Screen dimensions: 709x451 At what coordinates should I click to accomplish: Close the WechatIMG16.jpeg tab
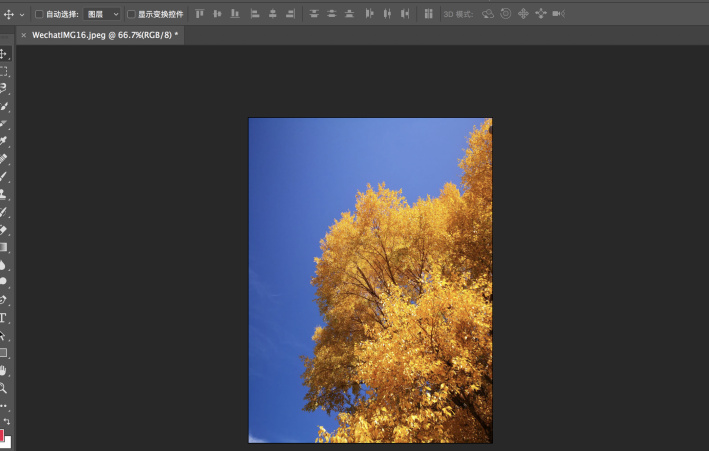tap(24, 35)
